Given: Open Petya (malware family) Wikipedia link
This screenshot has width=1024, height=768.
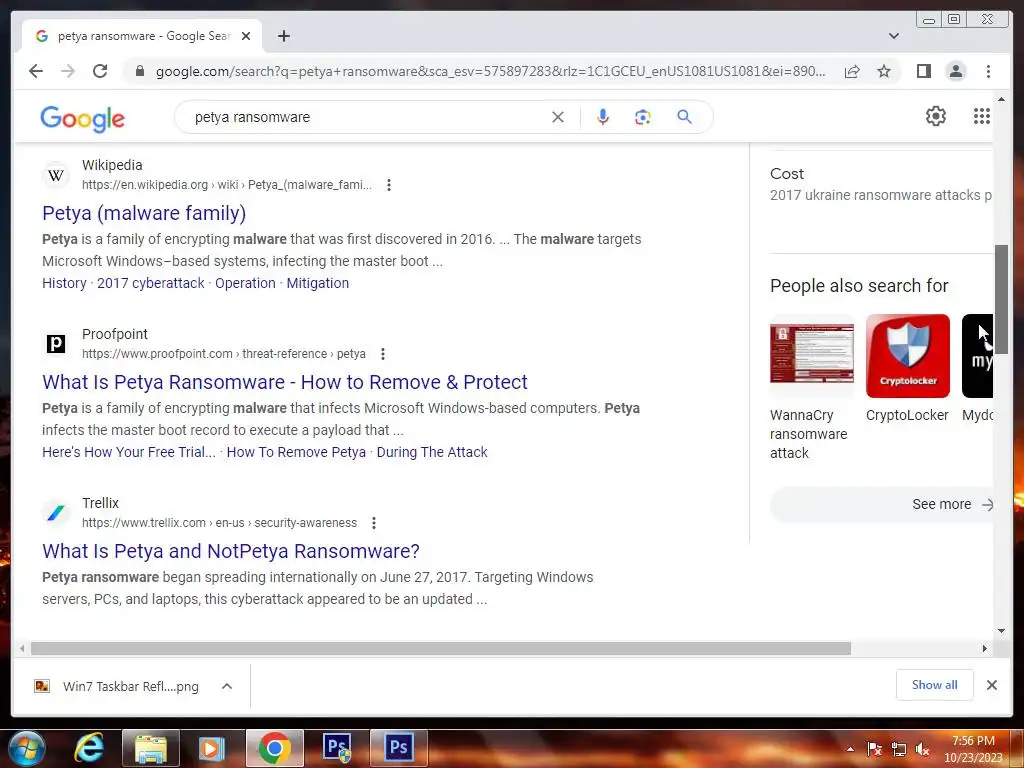Looking at the screenshot, I should click(x=144, y=213).
